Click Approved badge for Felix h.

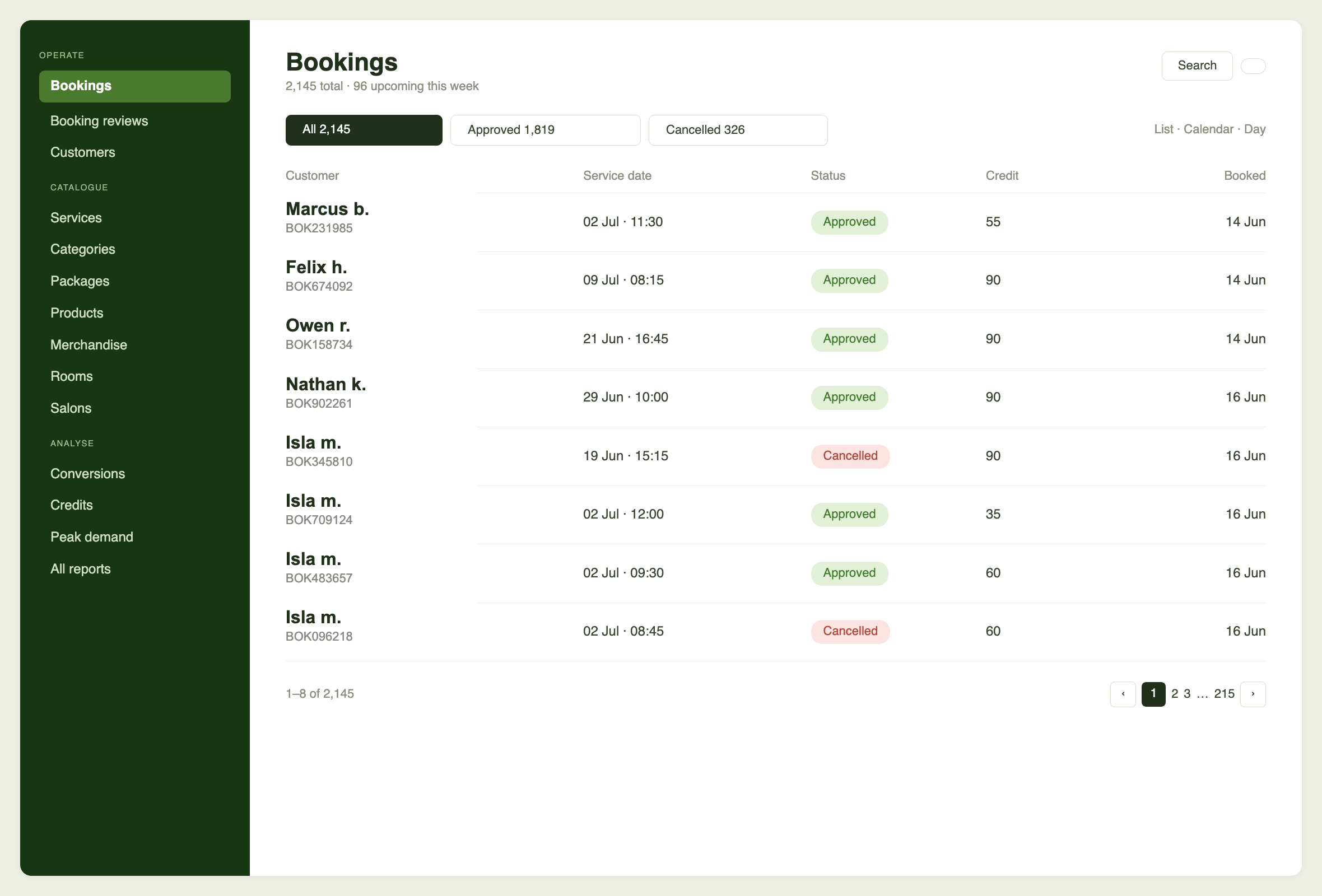(x=849, y=281)
